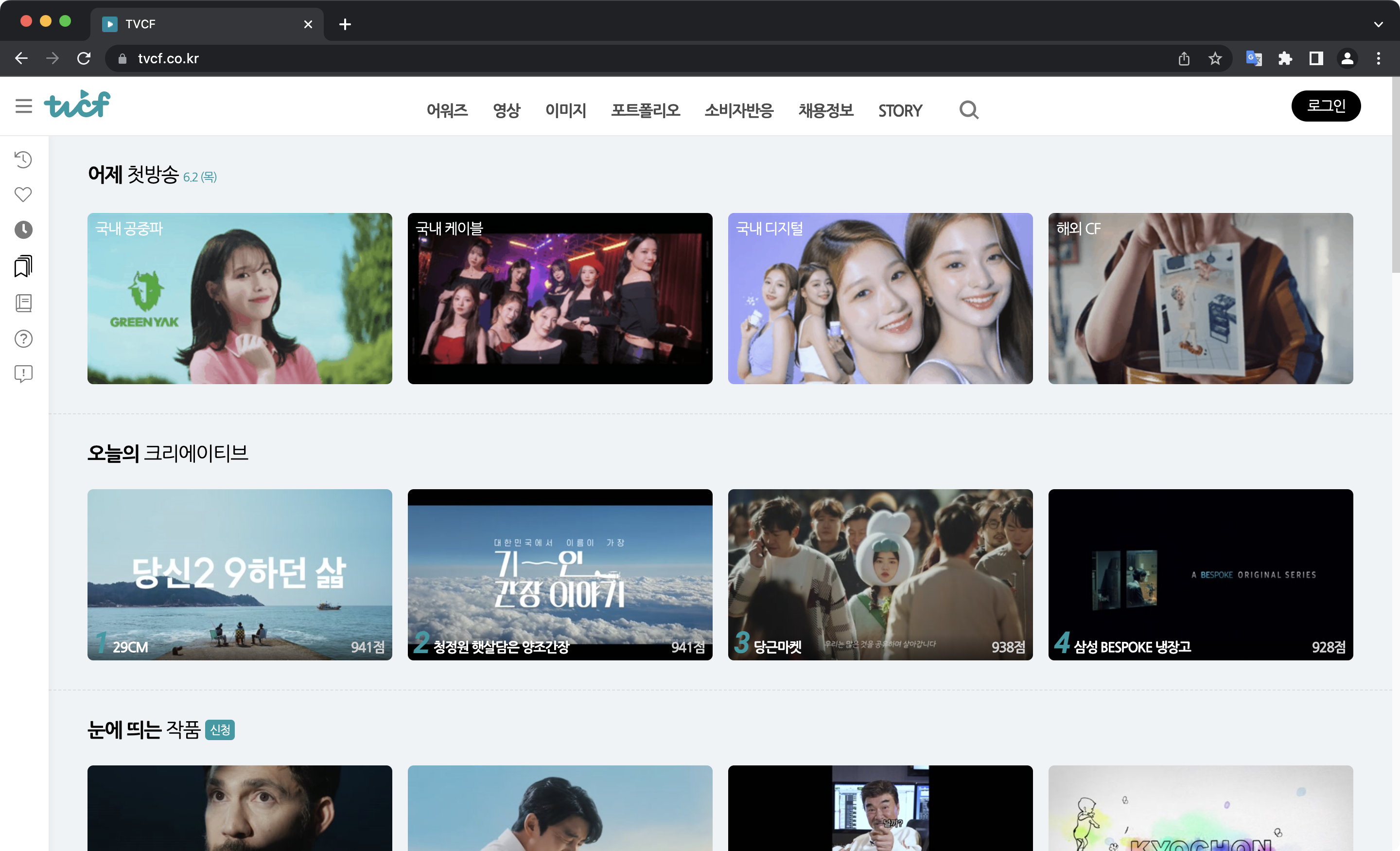1400x851 pixels.
Task: Open the bookmarks icon in sidebar
Action: pos(23,266)
